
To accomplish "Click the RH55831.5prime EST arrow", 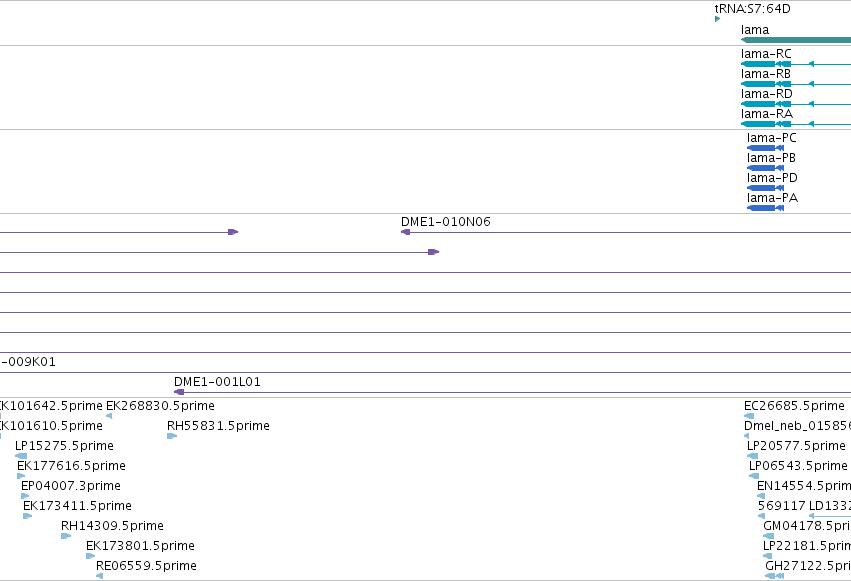I will tap(172, 436).
